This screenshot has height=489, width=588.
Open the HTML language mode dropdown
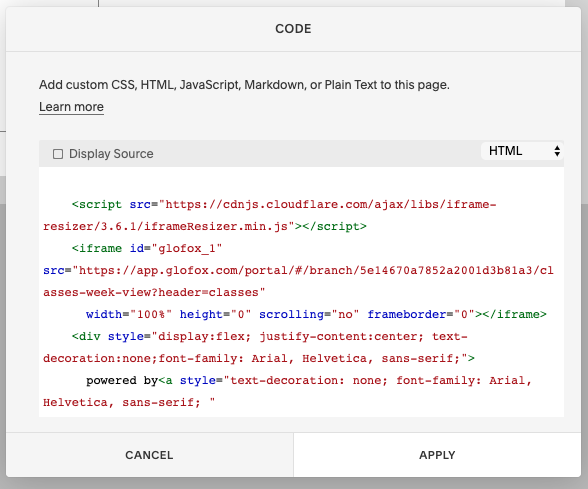[x=522, y=151]
